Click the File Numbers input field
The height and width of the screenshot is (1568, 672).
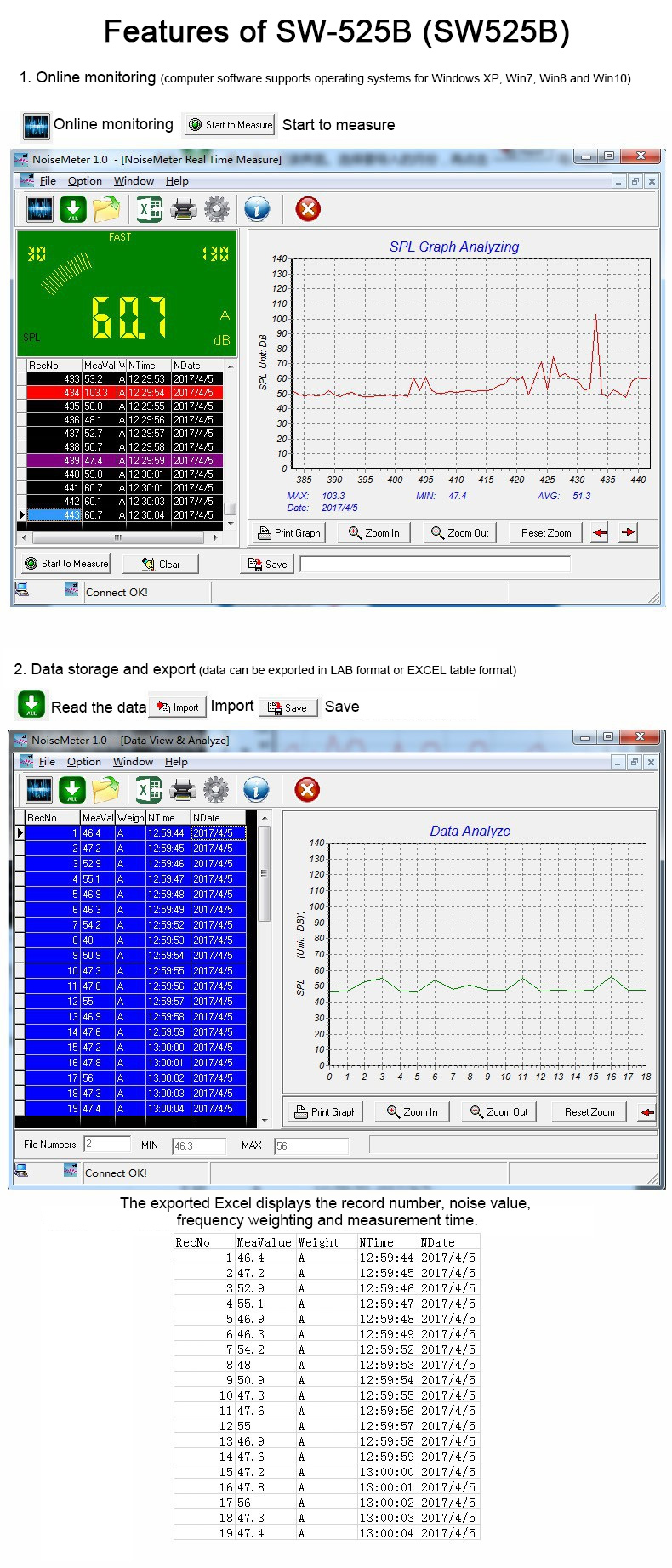tap(107, 1145)
